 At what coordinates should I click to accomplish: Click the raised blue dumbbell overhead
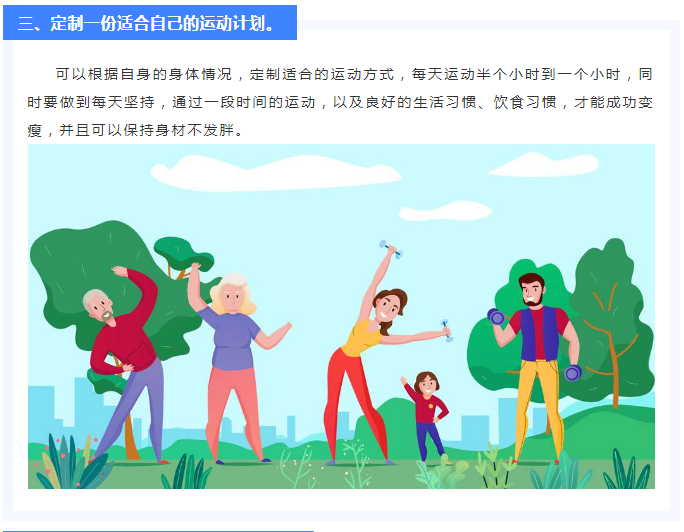point(391,249)
